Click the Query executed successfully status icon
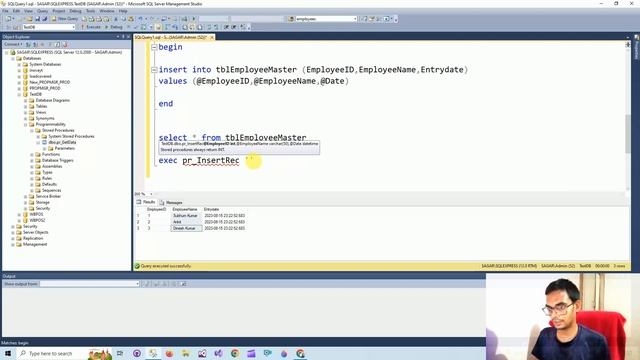640x360 pixels. coord(138,266)
